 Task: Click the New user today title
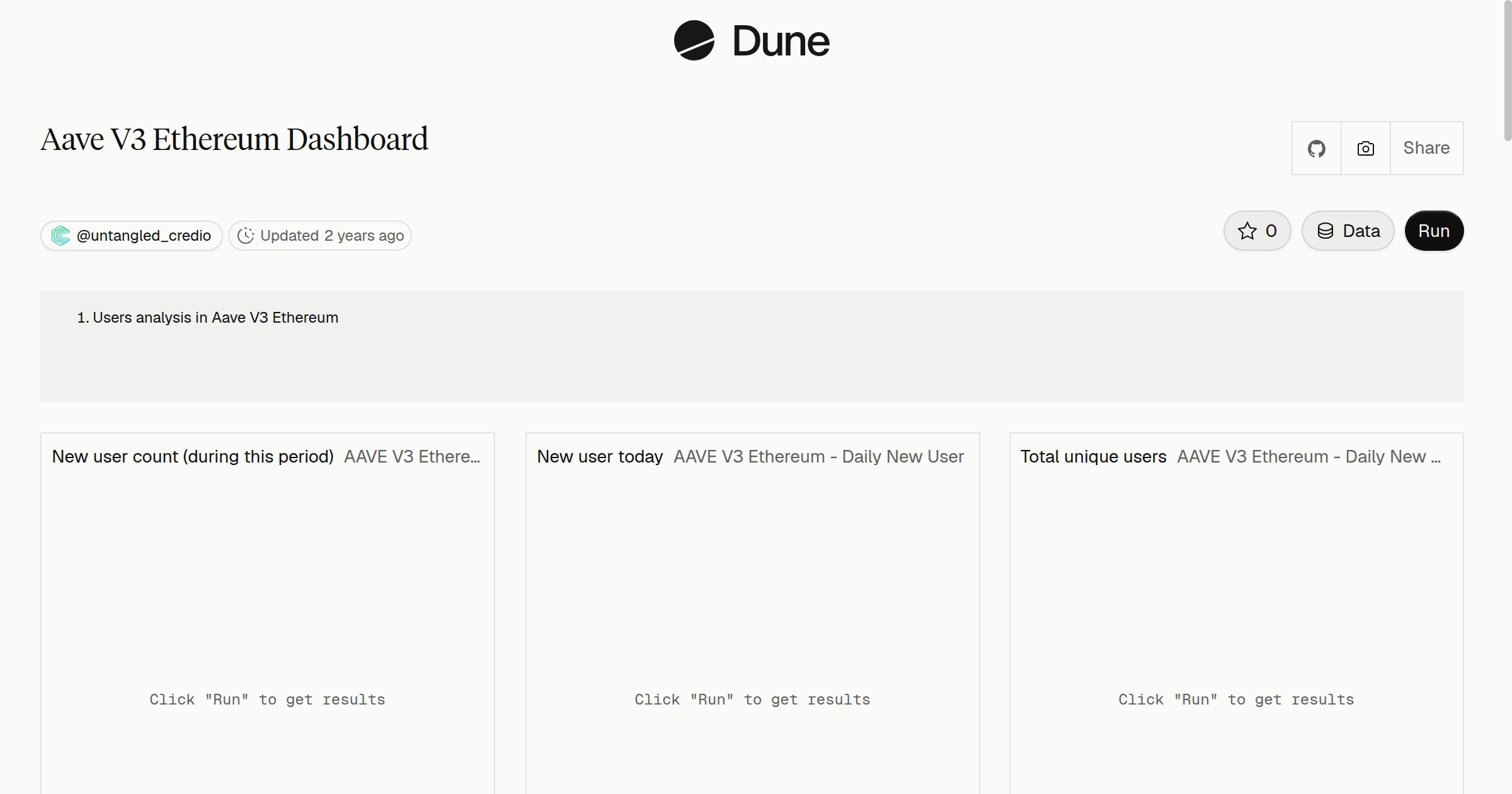[x=600, y=456]
